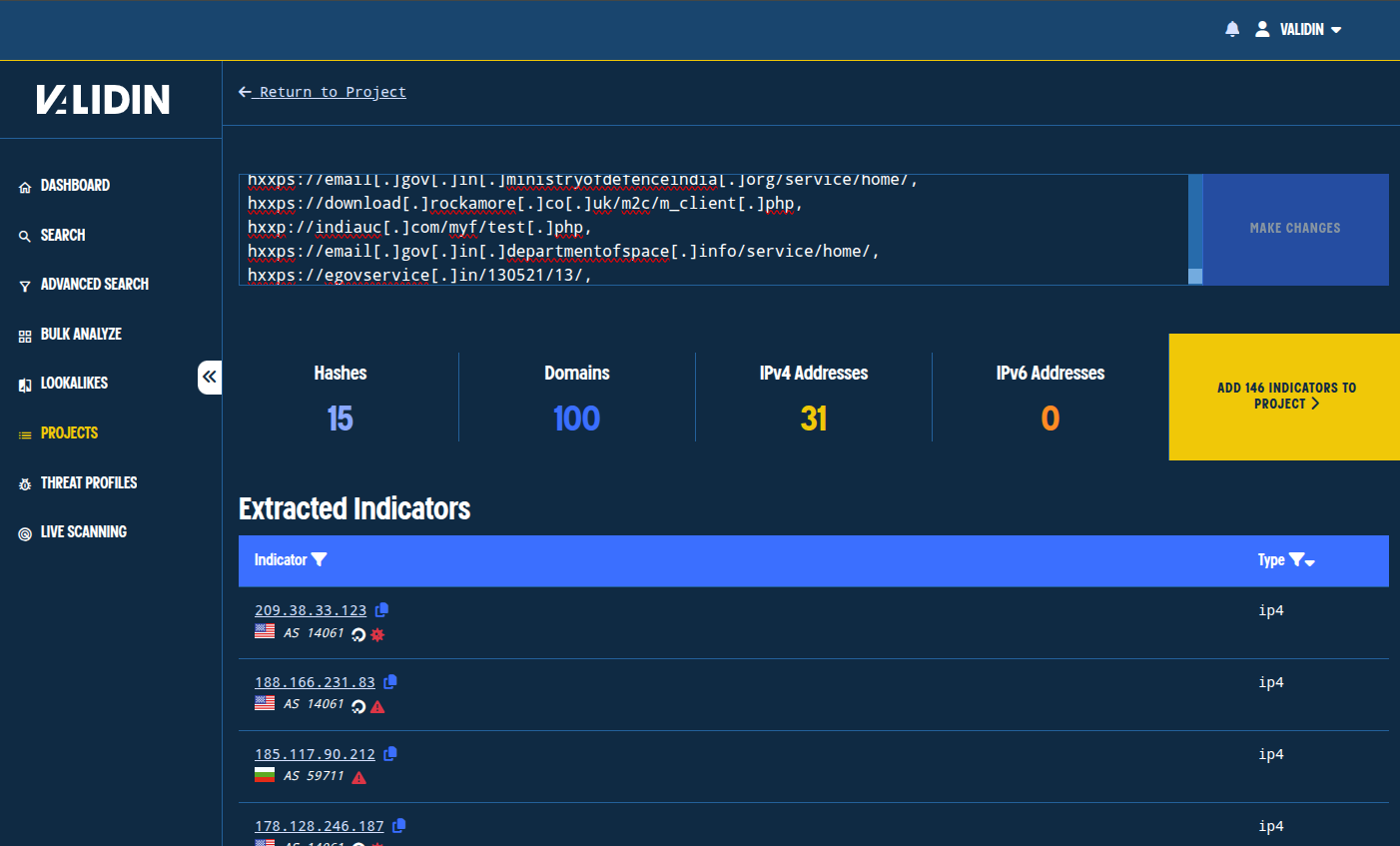Viewport: 1400px width, 846px height.
Task: Collapse the sidebar with double-chevron button
Action: [x=210, y=377]
